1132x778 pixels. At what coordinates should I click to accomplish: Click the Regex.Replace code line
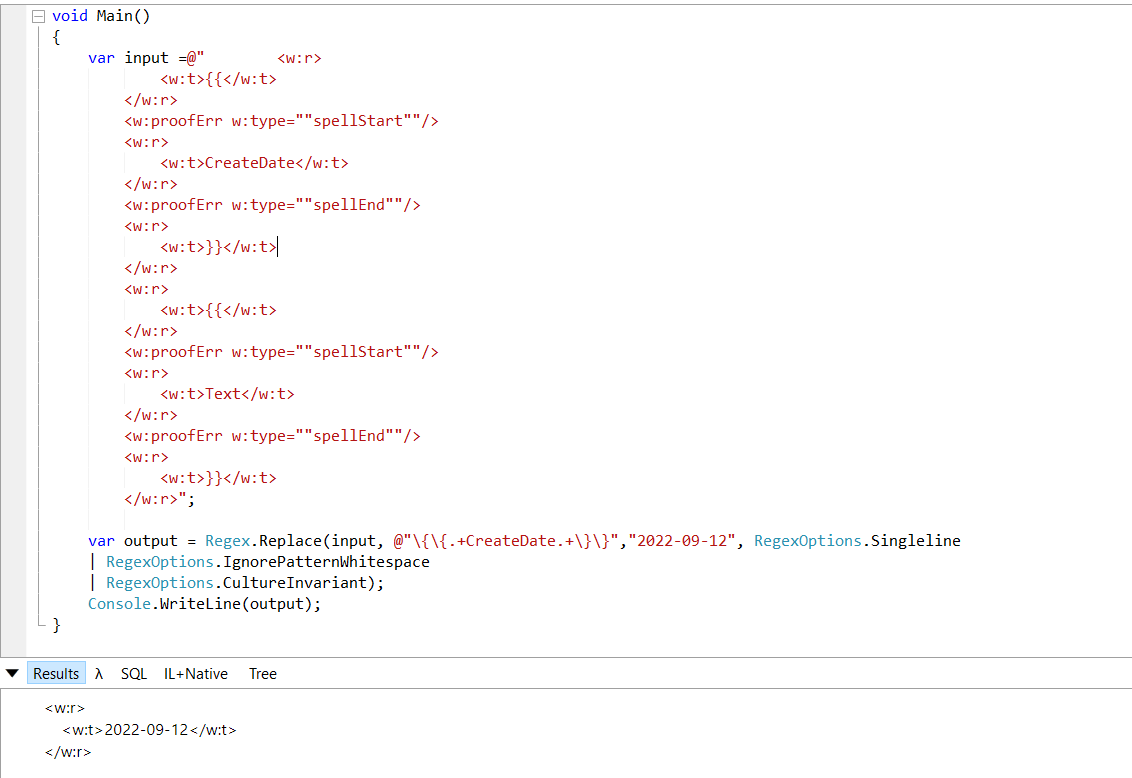click(524, 541)
